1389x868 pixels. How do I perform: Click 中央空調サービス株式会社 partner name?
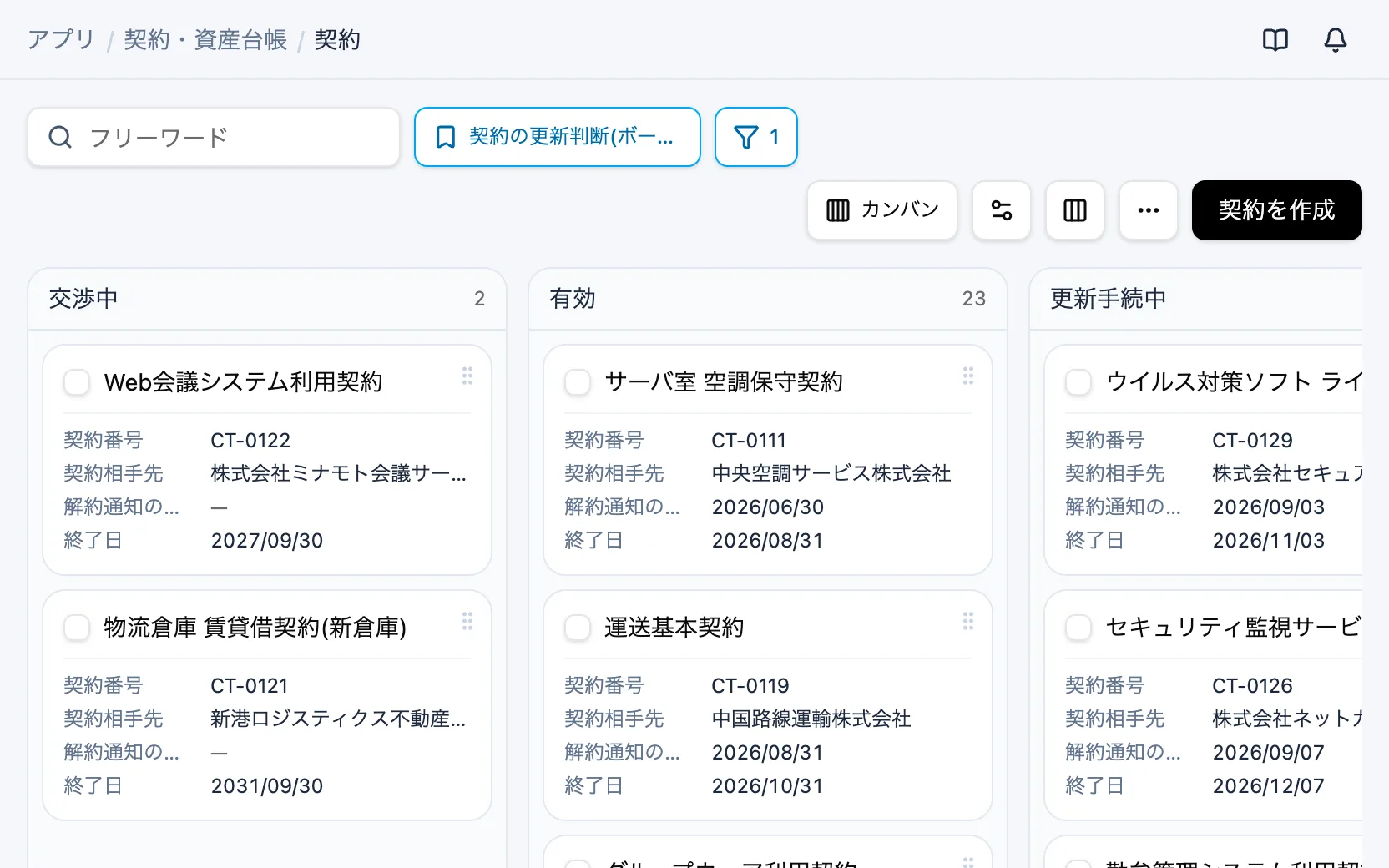(831, 473)
